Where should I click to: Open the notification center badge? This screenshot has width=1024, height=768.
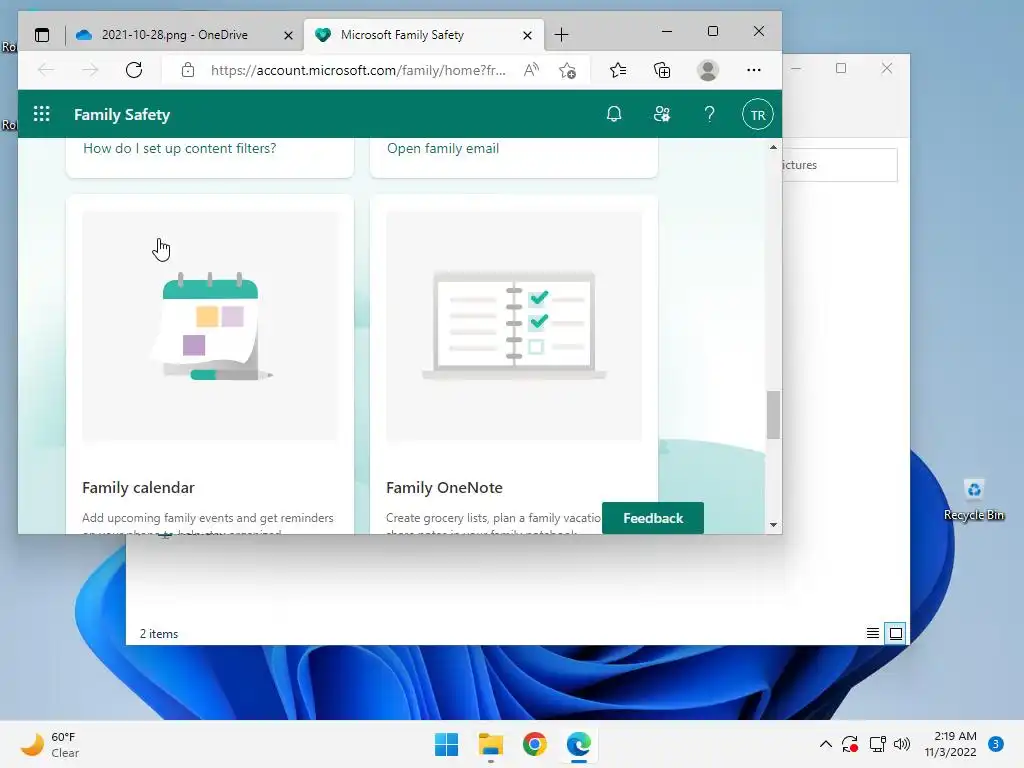(996, 744)
